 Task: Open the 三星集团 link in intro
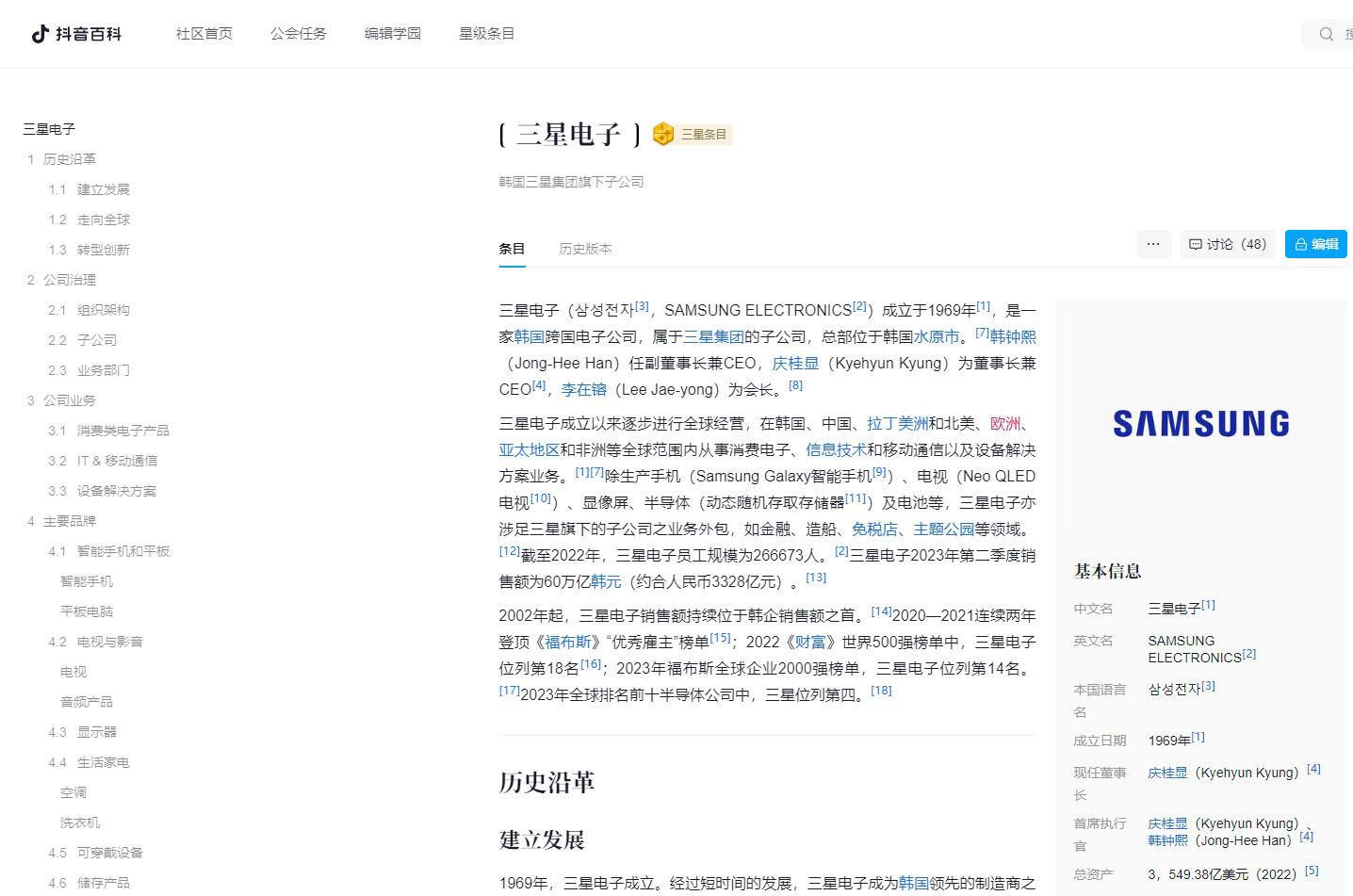pyautogui.click(x=713, y=336)
